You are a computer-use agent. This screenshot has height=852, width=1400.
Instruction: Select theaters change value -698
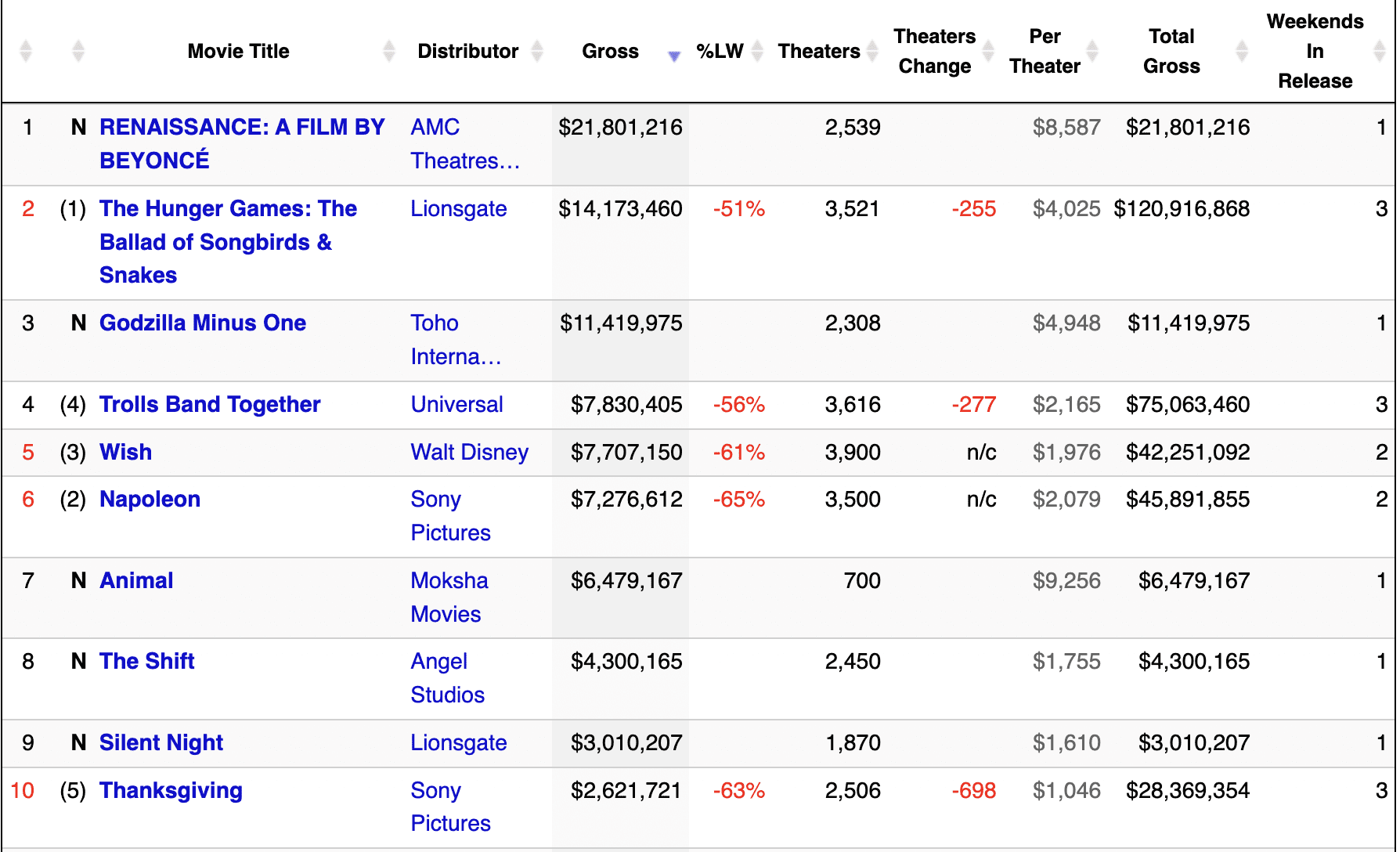point(974,790)
